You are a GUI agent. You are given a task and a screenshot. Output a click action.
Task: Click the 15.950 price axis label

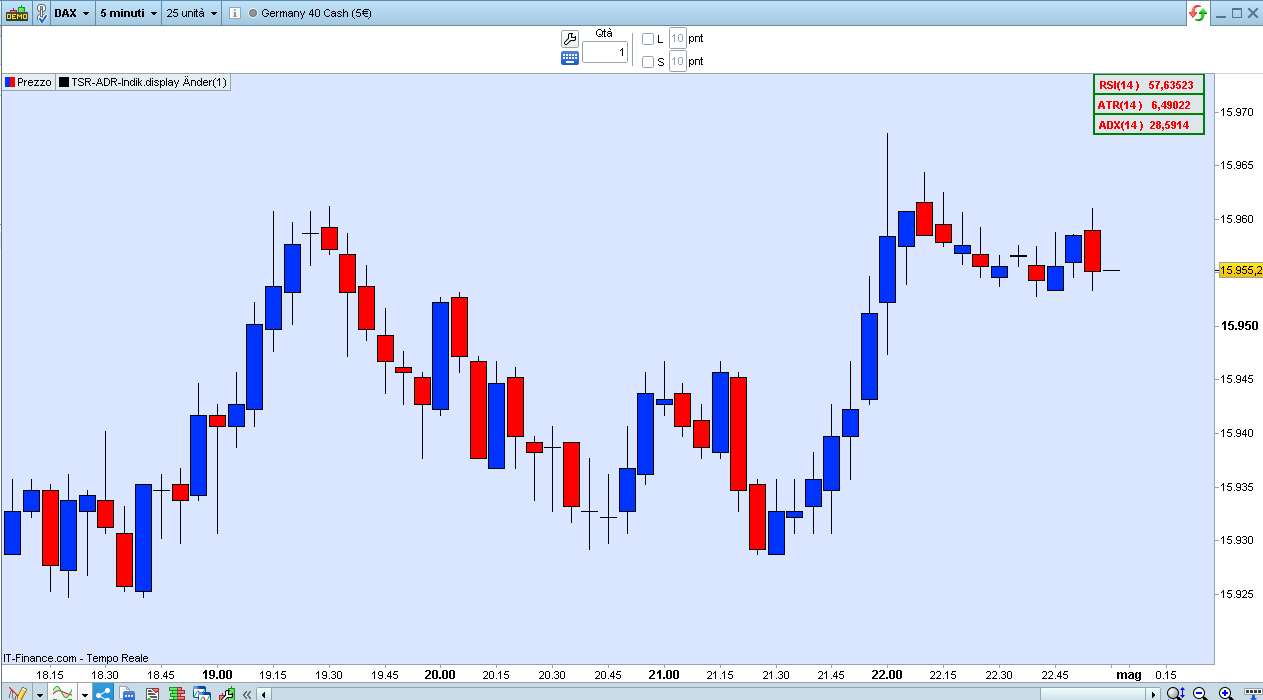(1238, 326)
